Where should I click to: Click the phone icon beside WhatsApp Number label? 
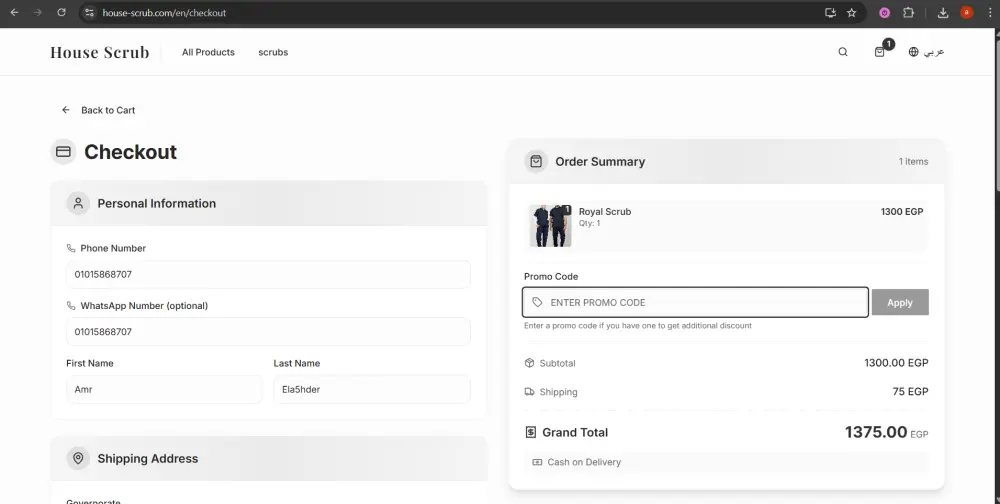coord(71,306)
